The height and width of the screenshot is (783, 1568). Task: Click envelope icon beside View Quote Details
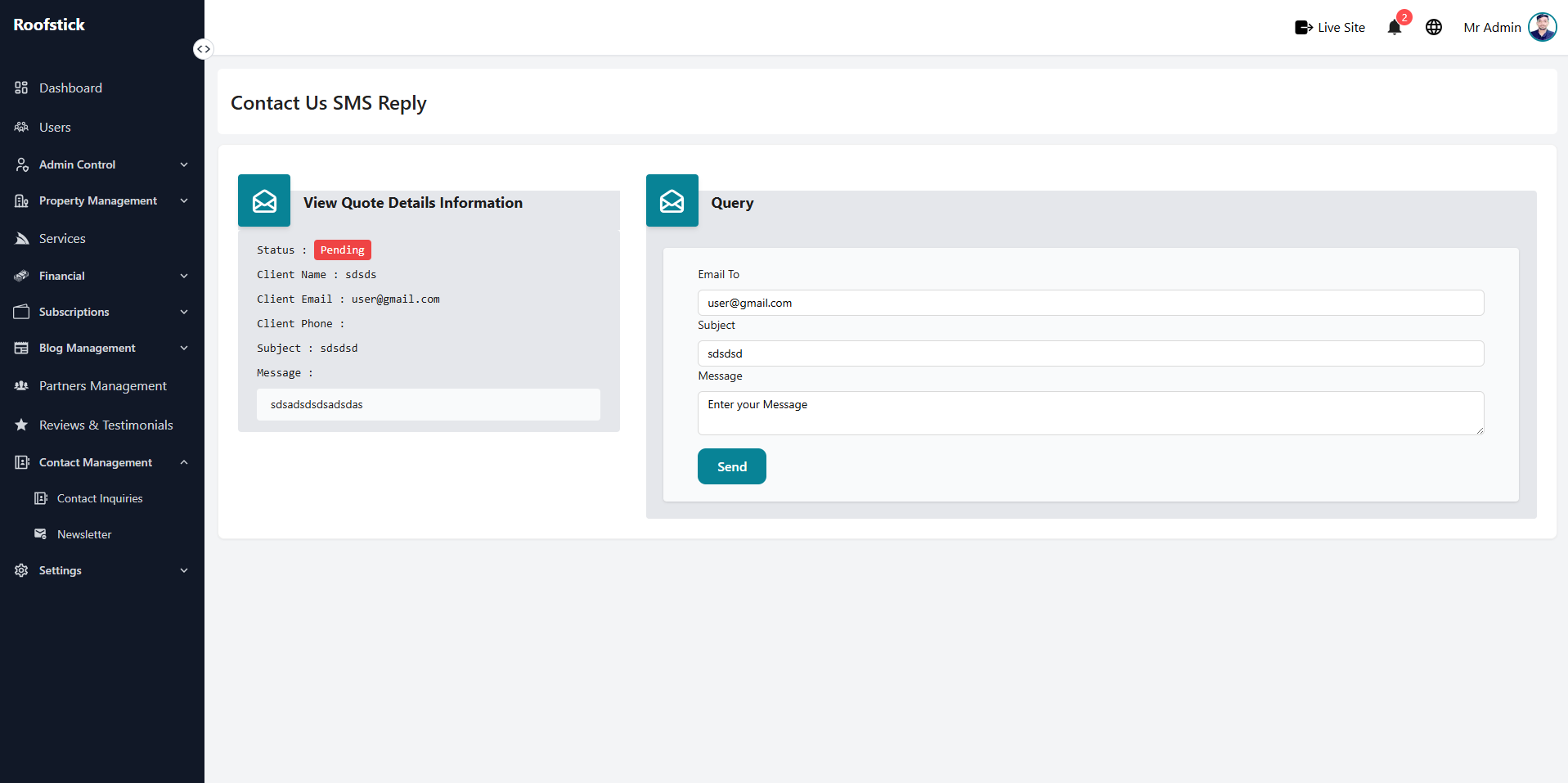(264, 200)
